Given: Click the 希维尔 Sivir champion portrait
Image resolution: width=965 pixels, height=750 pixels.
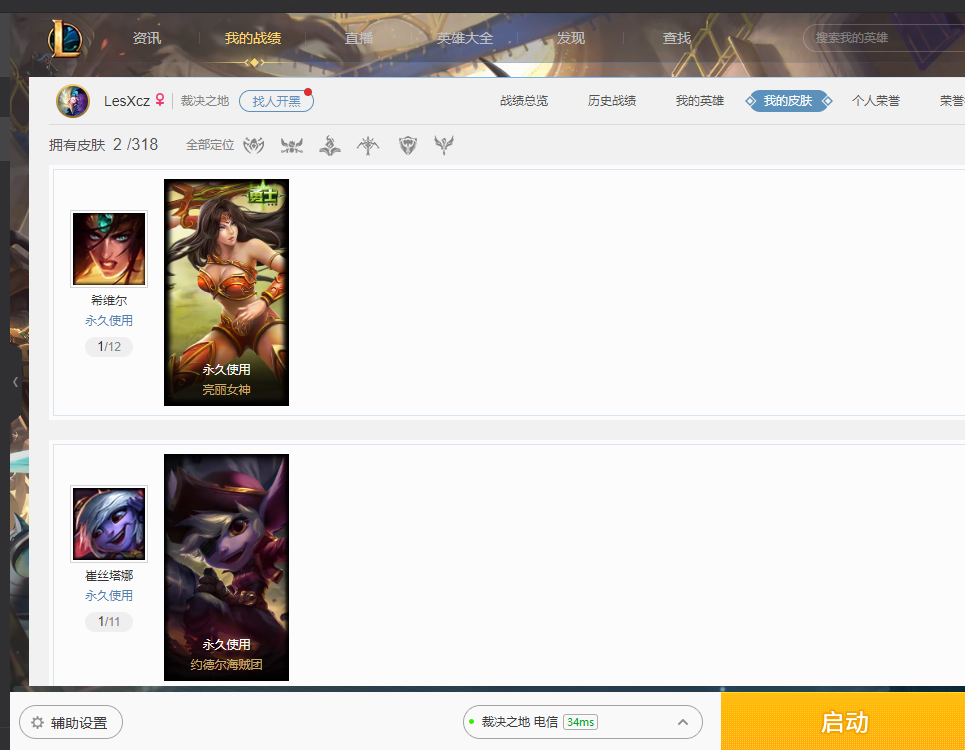Looking at the screenshot, I should [x=109, y=249].
